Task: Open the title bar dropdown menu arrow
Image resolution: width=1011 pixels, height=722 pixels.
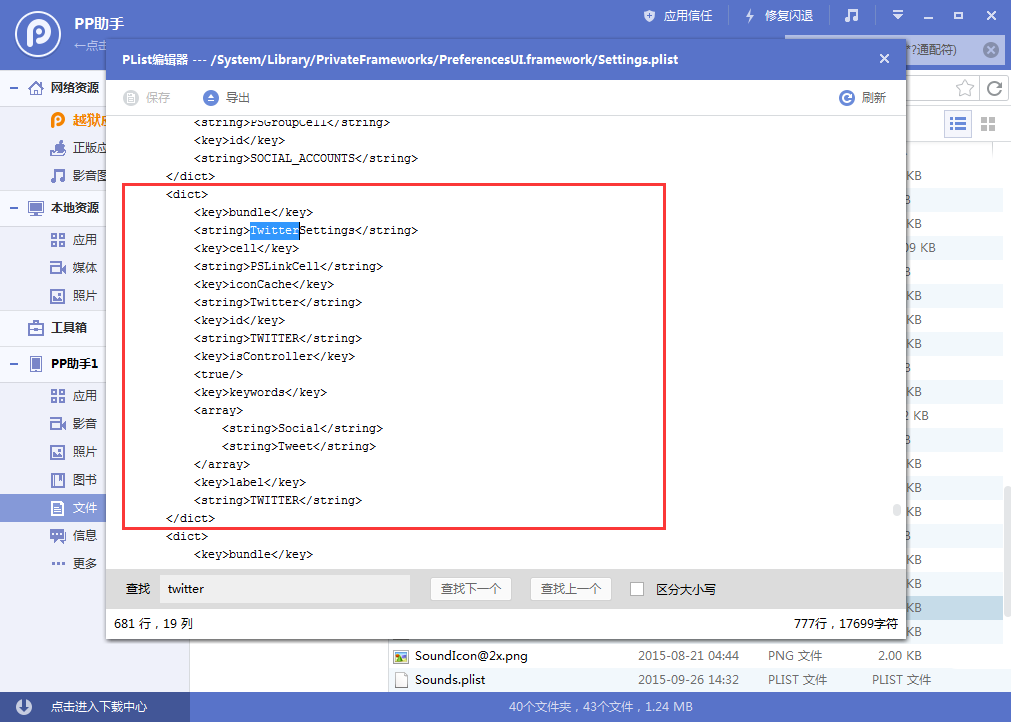Action: (x=898, y=15)
